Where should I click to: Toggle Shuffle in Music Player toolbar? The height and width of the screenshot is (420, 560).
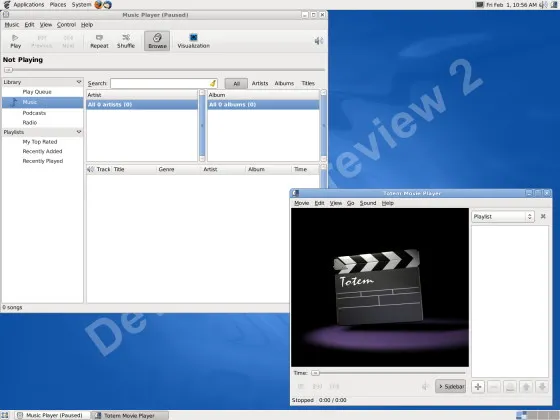click(126, 41)
